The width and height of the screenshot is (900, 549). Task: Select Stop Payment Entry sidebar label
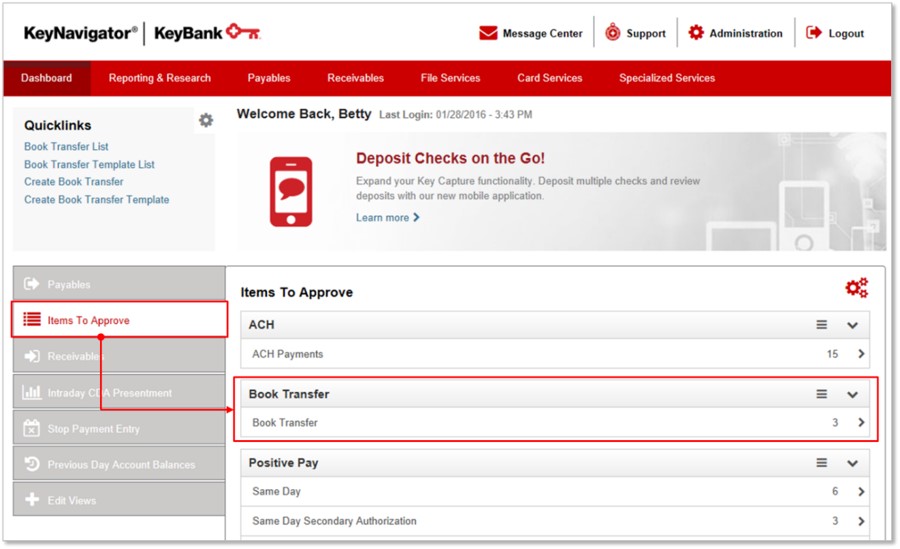point(94,428)
